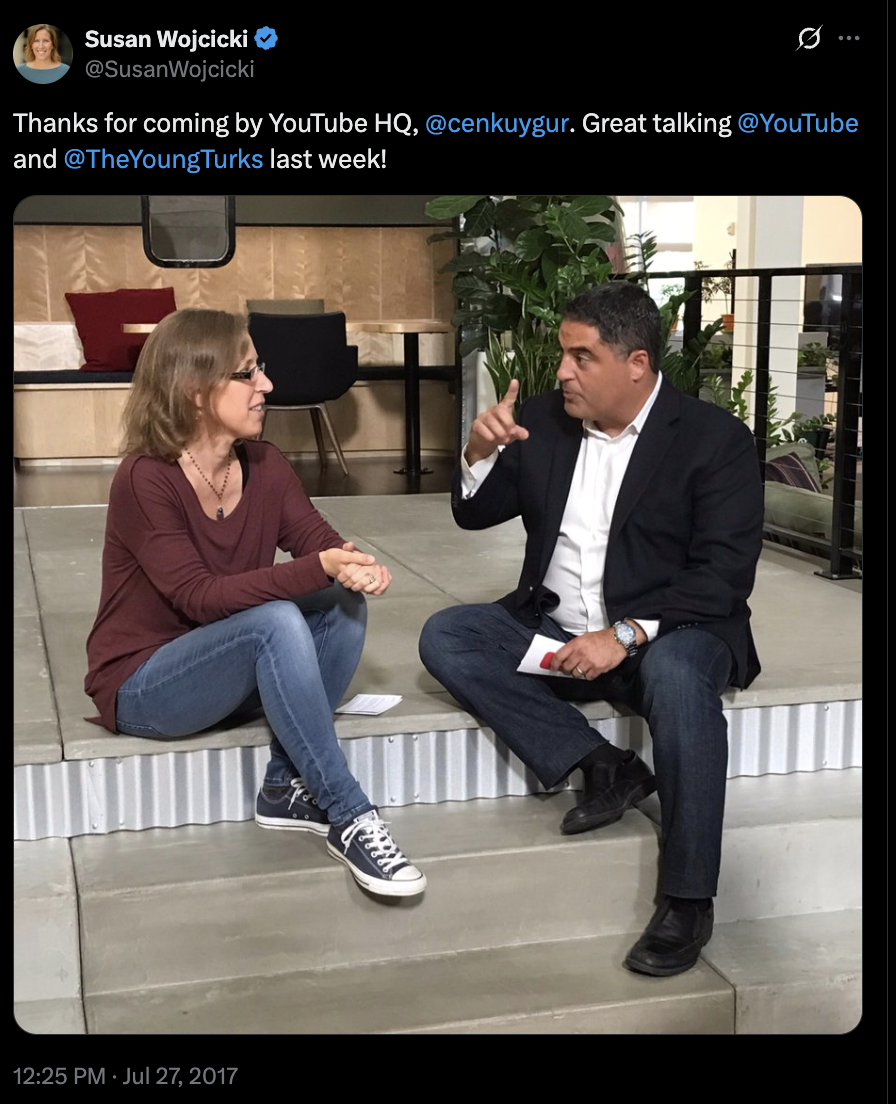
Task: Expand the attached photo of two people
Action: tap(438, 615)
